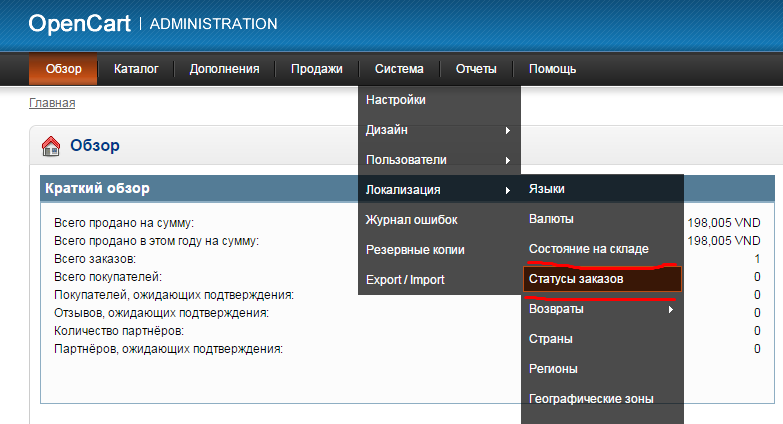This screenshot has width=783, height=424.
Task: Open the Дополнения menu
Action: click(x=224, y=69)
